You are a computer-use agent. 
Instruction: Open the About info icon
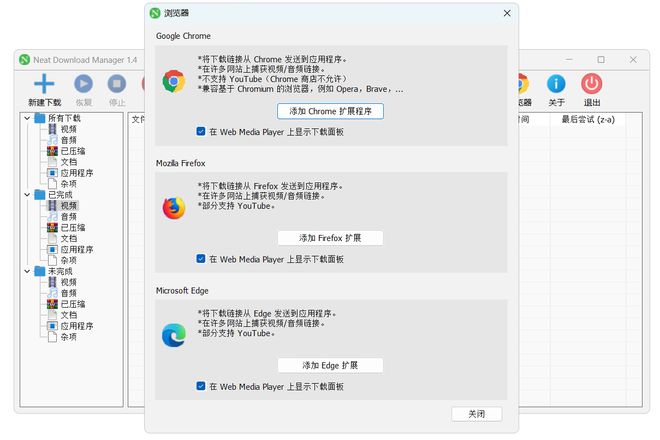coord(556,84)
